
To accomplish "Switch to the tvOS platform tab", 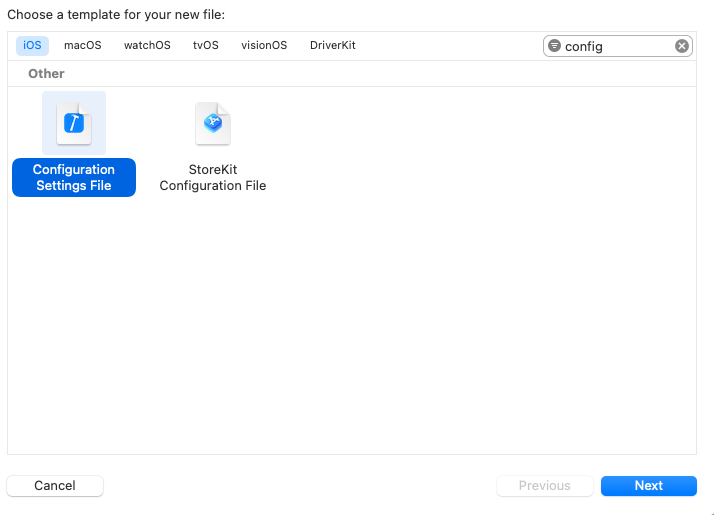I will pyautogui.click(x=205, y=46).
